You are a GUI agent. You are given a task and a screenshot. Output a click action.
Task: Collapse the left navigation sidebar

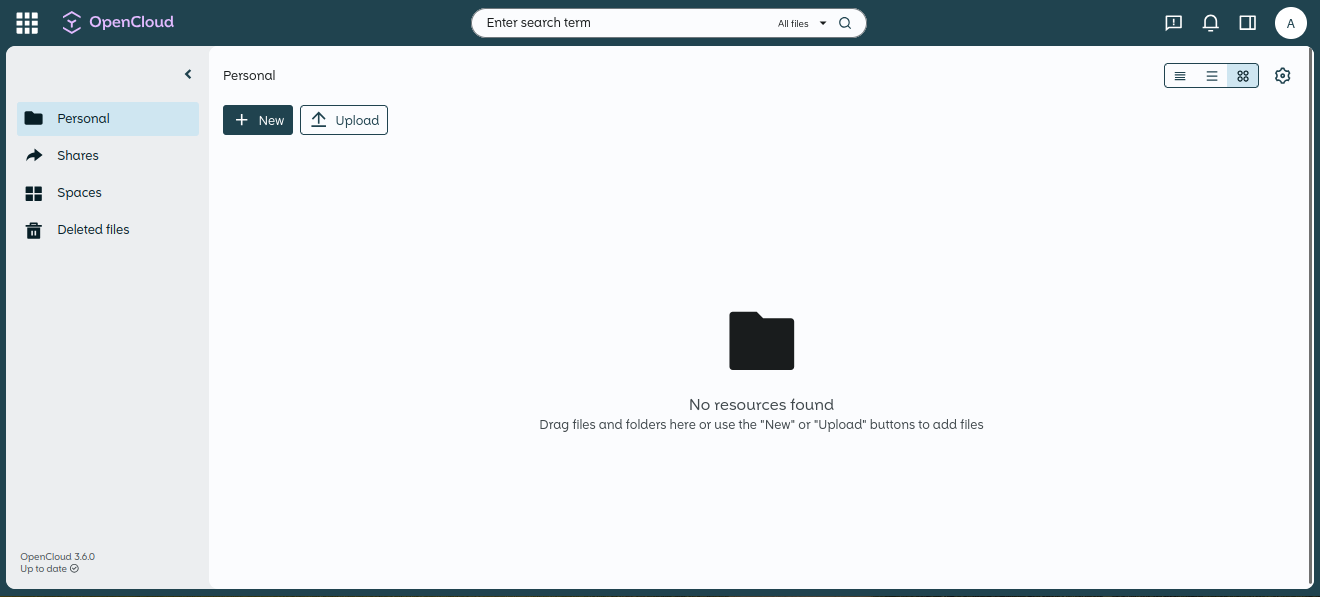click(x=188, y=74)
